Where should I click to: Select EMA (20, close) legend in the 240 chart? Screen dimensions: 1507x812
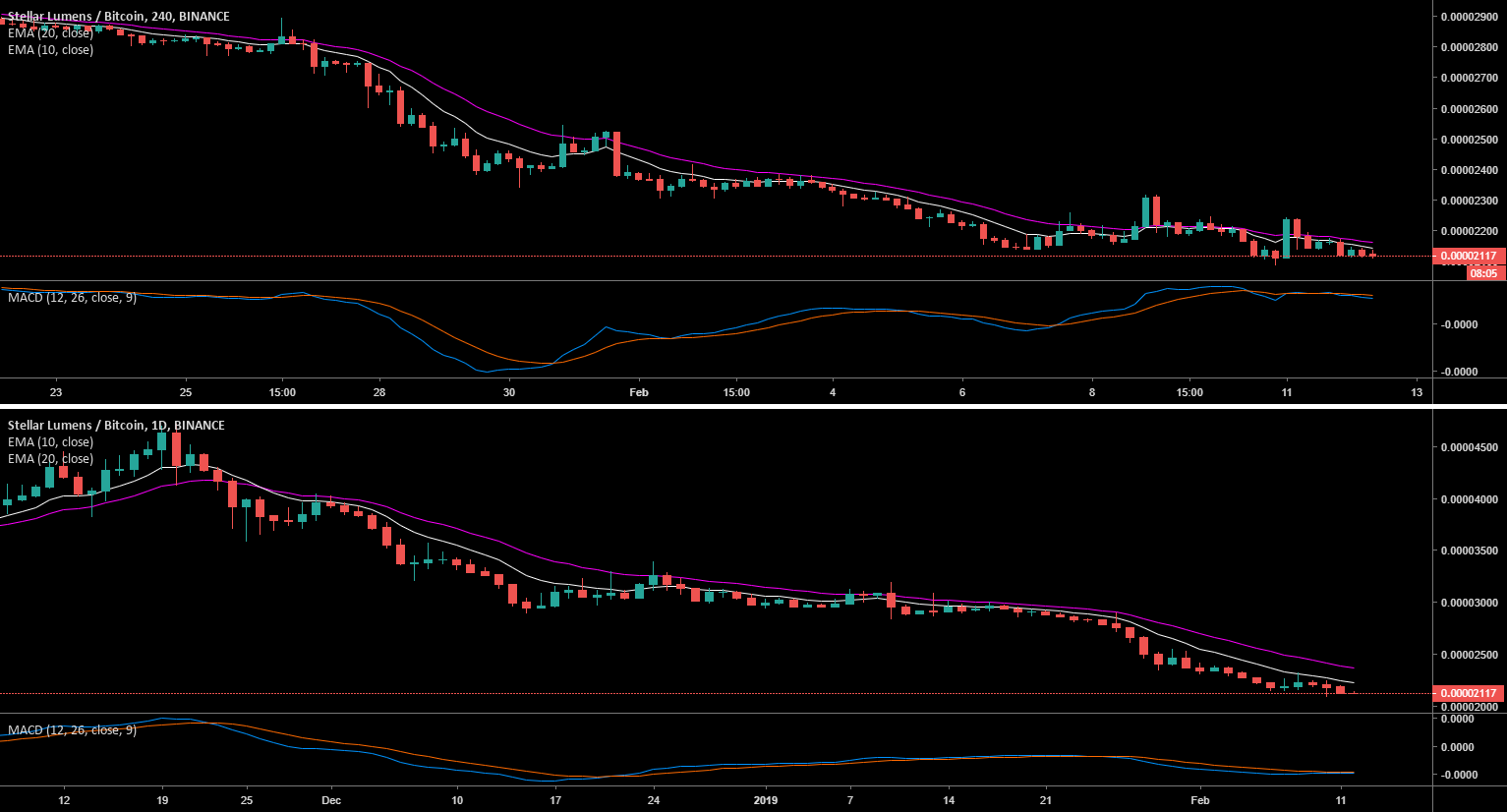pyautogui.click(x=51, y=33)
